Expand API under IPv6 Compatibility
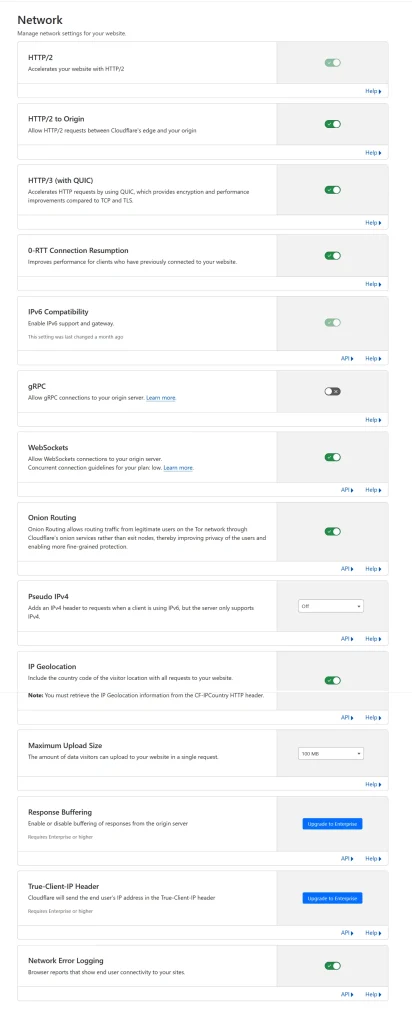 (x=347, y=359)
